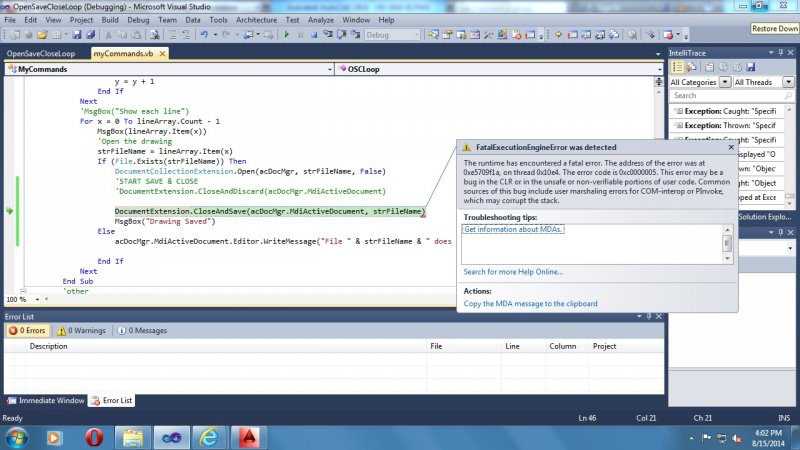Screen dimensions: 800x450
Task: Toggle the 0 Messages filter button
Action: (142, 331)
